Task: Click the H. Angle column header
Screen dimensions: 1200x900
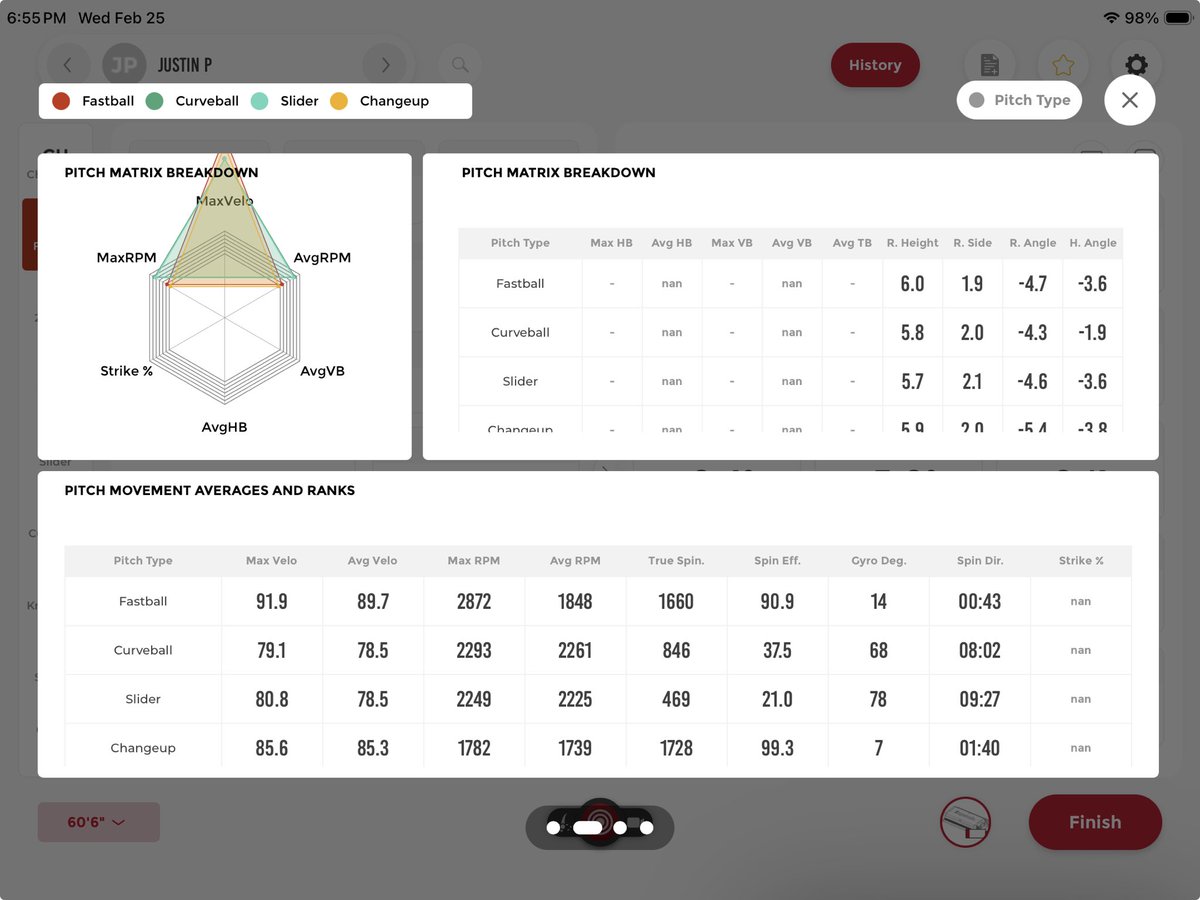Action: (1092, 243)
